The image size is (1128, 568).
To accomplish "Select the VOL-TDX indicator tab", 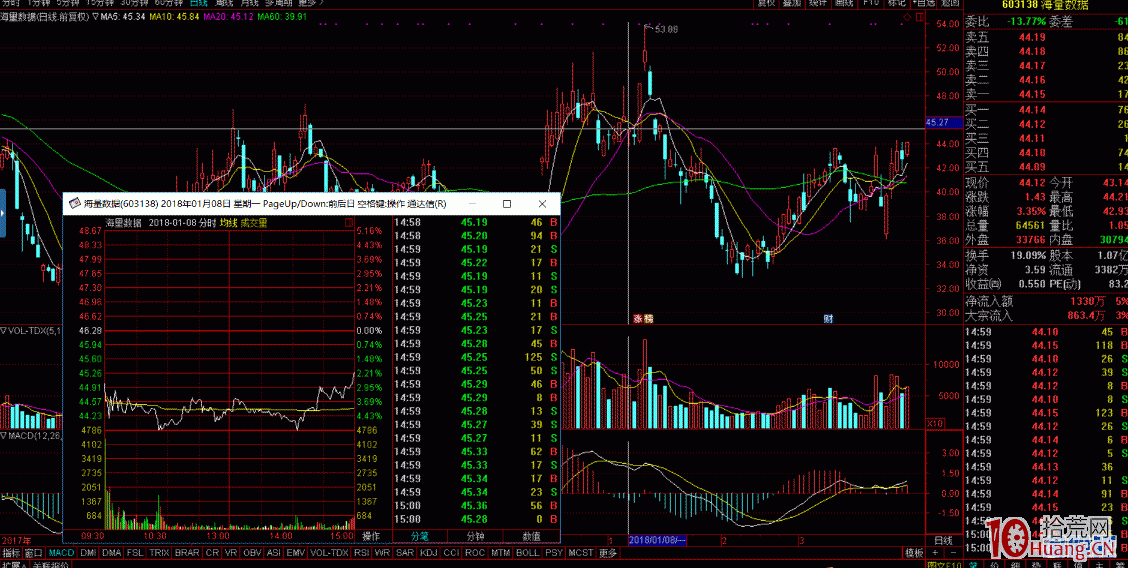I will (329, 553).
